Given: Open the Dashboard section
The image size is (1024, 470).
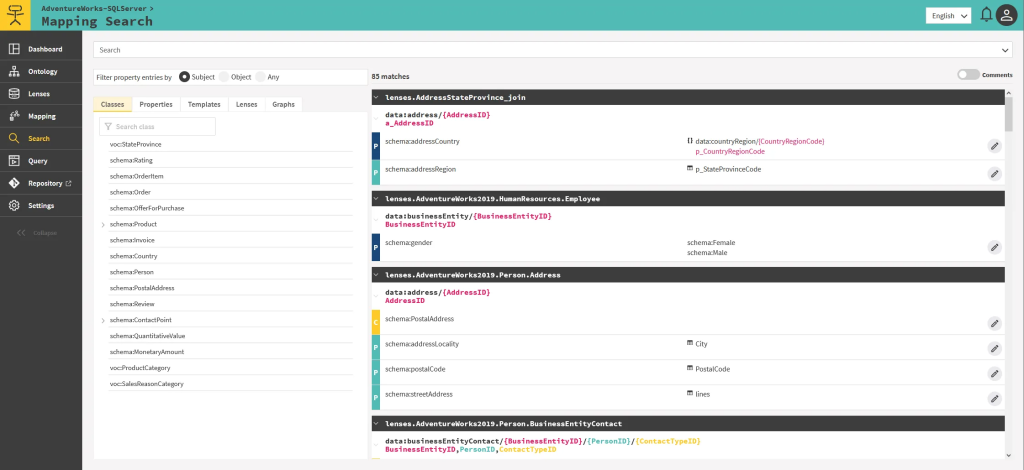Looking at the screenshot, I should pos(41,49).
